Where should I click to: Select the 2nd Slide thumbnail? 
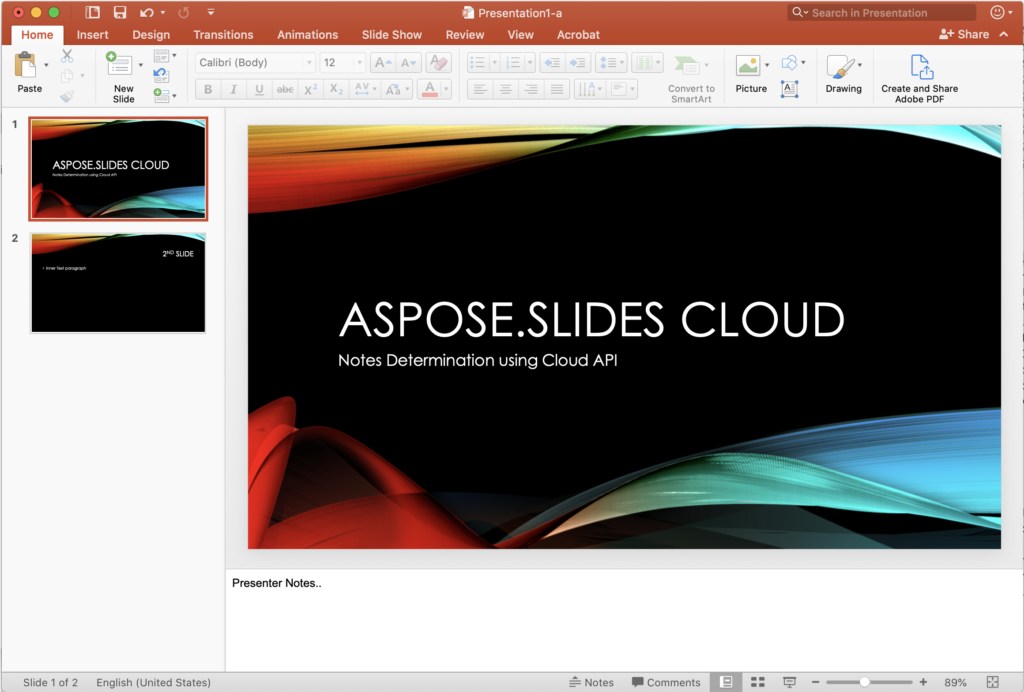(x=118, y=283)
